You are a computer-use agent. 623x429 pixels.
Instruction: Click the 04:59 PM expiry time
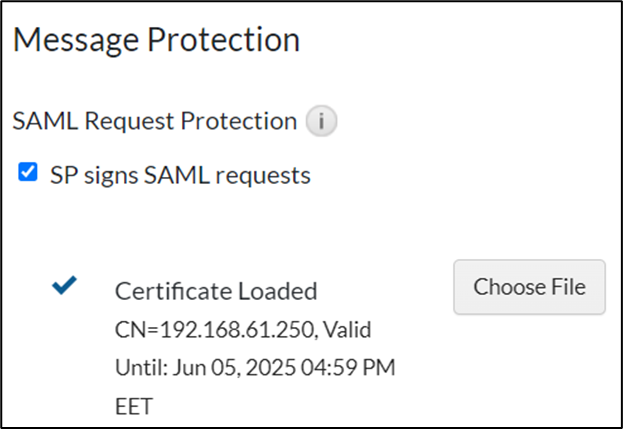[x=350, y=367]
